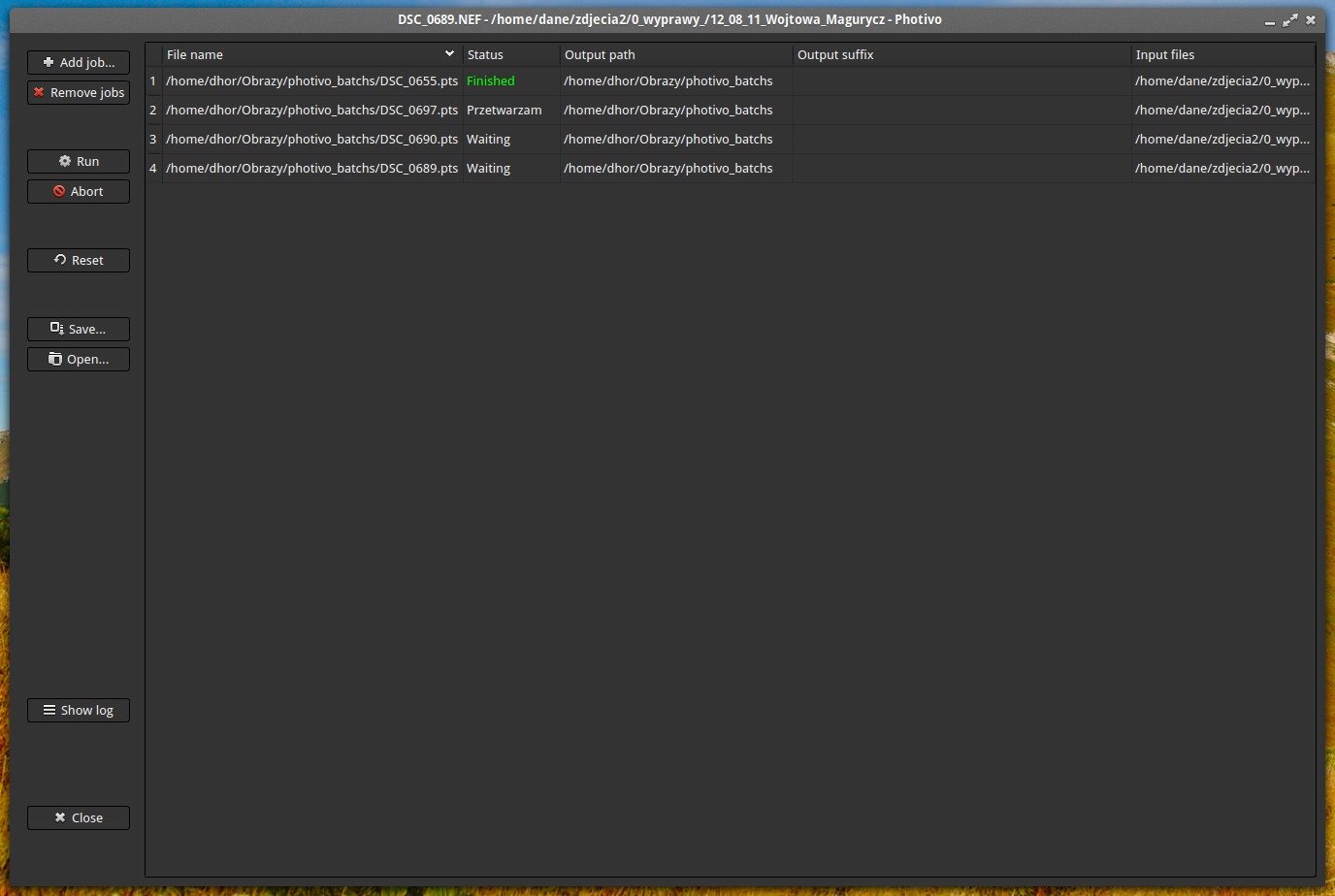Reset the job statuses
This screenshot has width=1335, height=896.
(x=79, y=260)
